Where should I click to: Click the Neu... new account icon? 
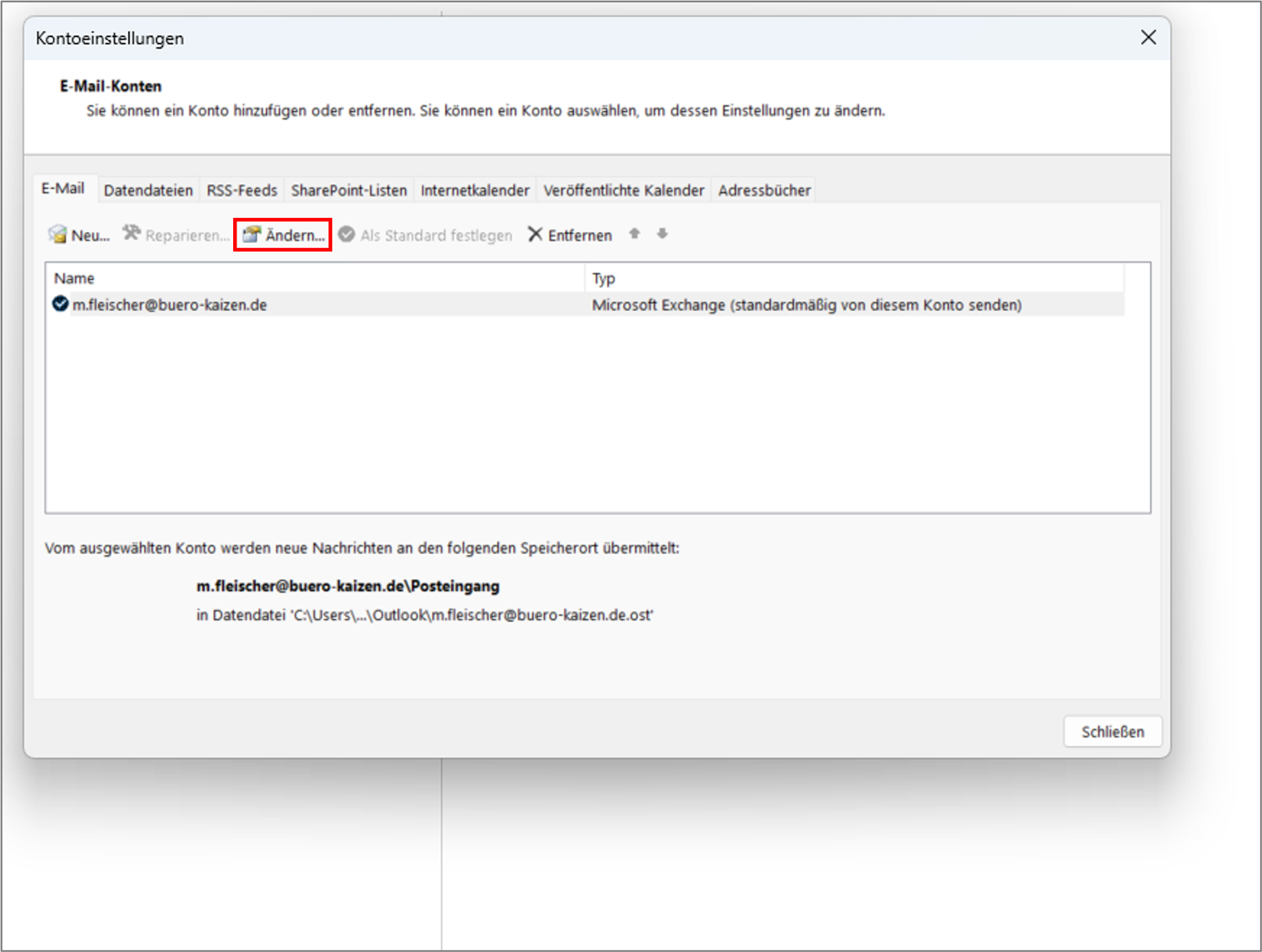58,235
